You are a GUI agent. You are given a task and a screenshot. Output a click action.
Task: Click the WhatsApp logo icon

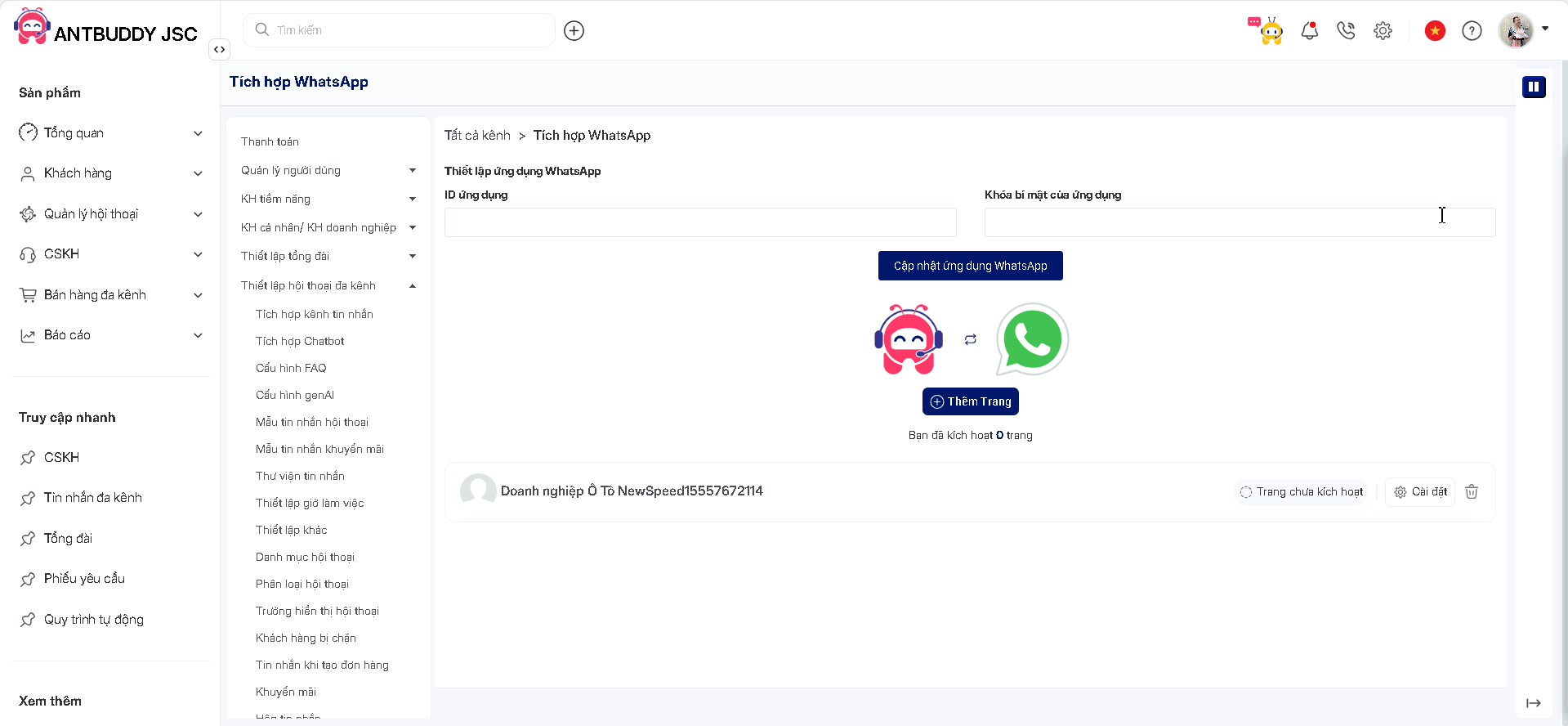click(1032, 339)
